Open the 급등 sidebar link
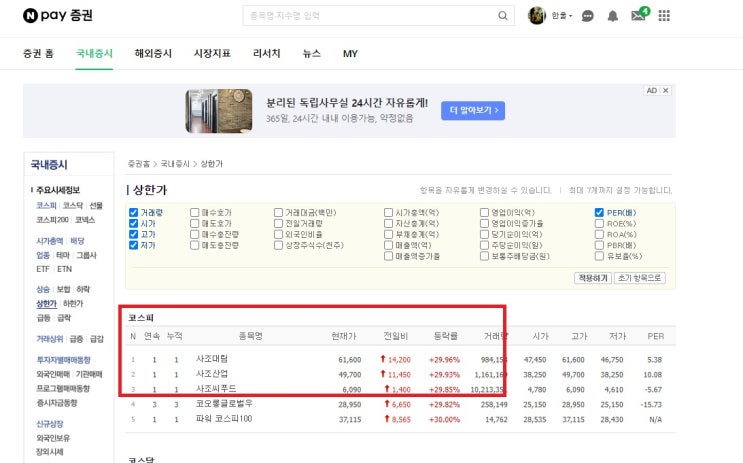The width and height of the screenshot is (743, 463). (x=44, y=318)
